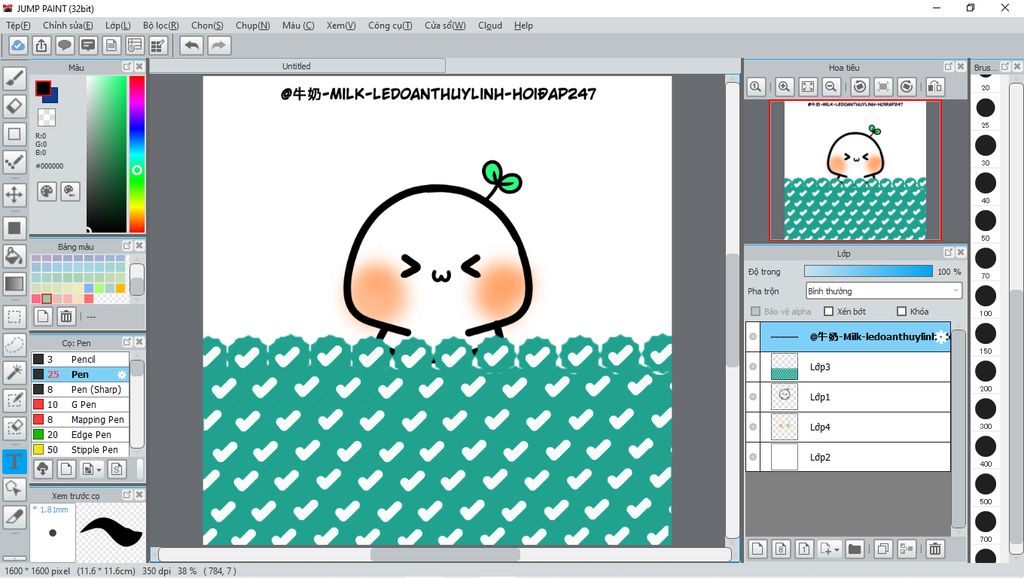Image resolution: width=1024 pixels, height=578 pixels.
Task: Click the export share icon in toolbar
Action: coord(41,46)
